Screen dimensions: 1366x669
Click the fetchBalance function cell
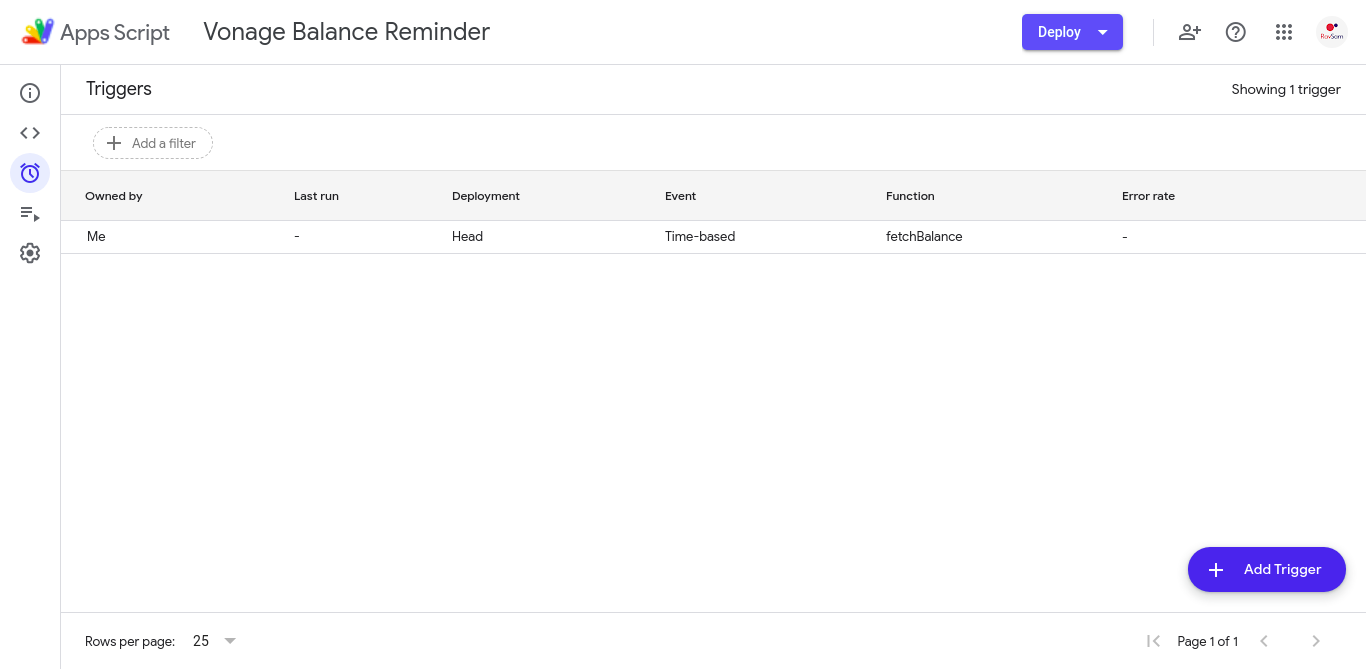click(924, 237)
